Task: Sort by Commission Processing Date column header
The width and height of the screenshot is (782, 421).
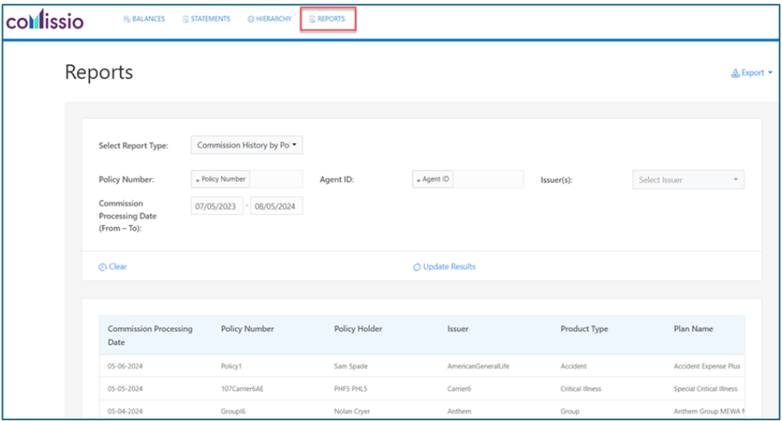Action: pyautogui.click(x=150, y=335)
